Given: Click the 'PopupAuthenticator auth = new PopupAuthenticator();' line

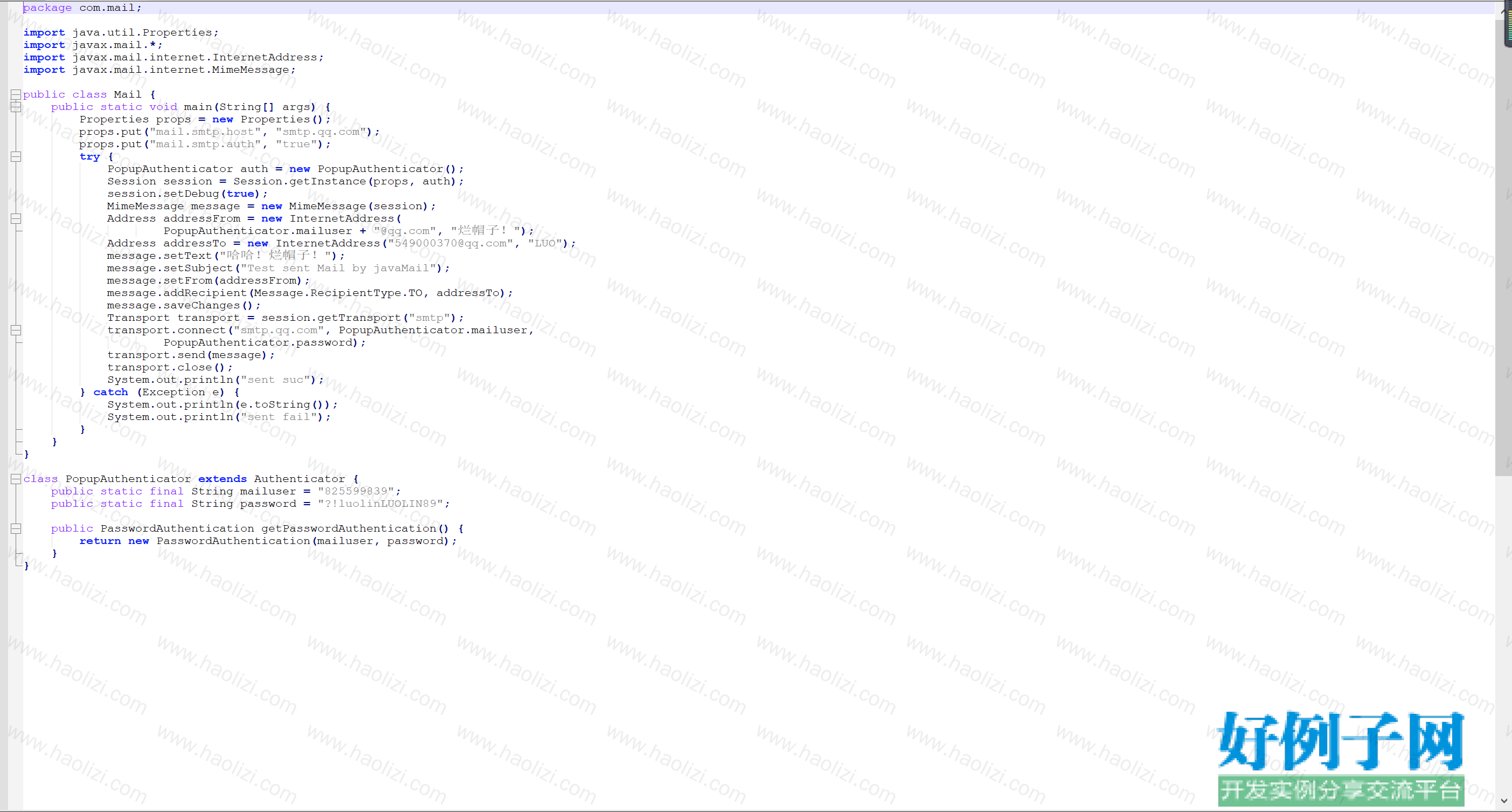Looking at the screenshot, I should click(286, 169).
